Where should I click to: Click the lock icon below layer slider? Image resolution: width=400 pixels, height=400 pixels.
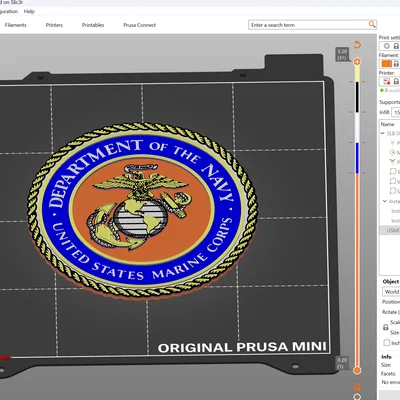357,387
